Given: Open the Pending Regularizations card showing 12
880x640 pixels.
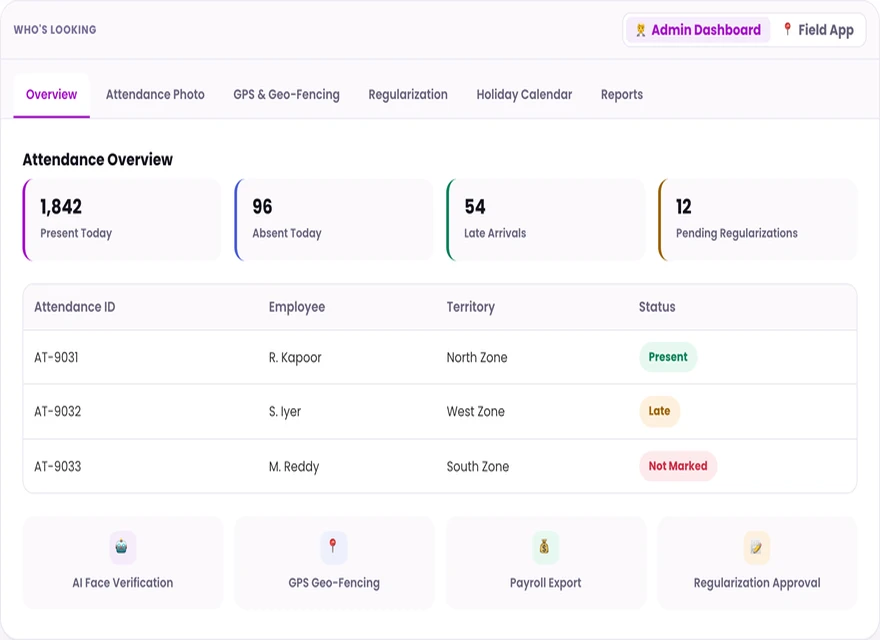Looking at the screenshot, I should 758,220.
